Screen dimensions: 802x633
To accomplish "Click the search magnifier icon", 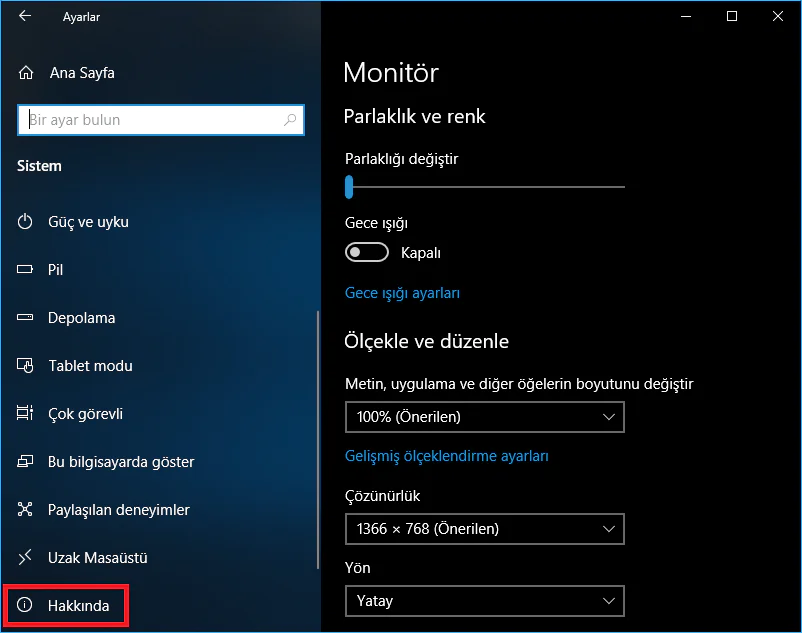I will pyautogui.click(x=291, y=120).
